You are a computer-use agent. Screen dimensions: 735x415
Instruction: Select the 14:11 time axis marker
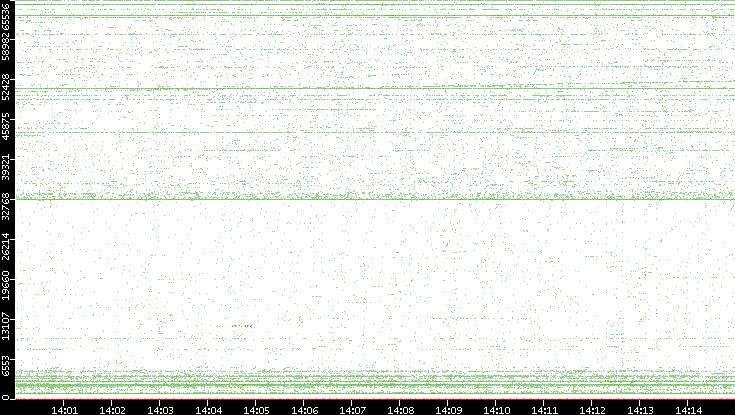(544, 409)
